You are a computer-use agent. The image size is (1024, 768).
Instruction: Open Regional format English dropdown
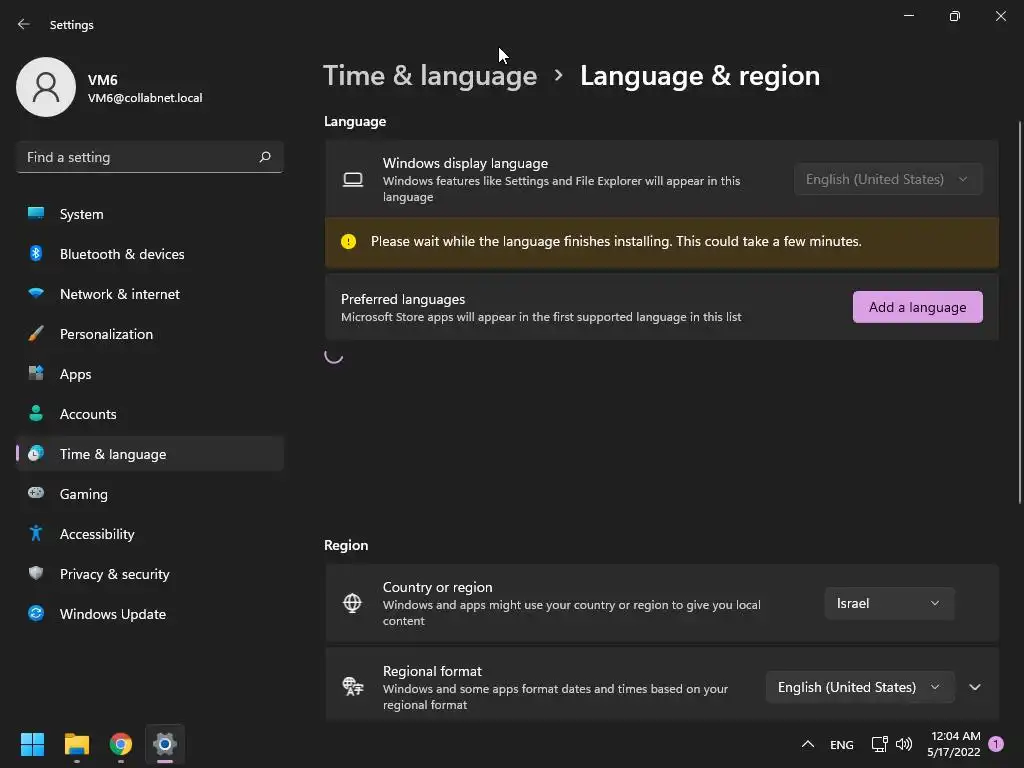pos(859,687)
